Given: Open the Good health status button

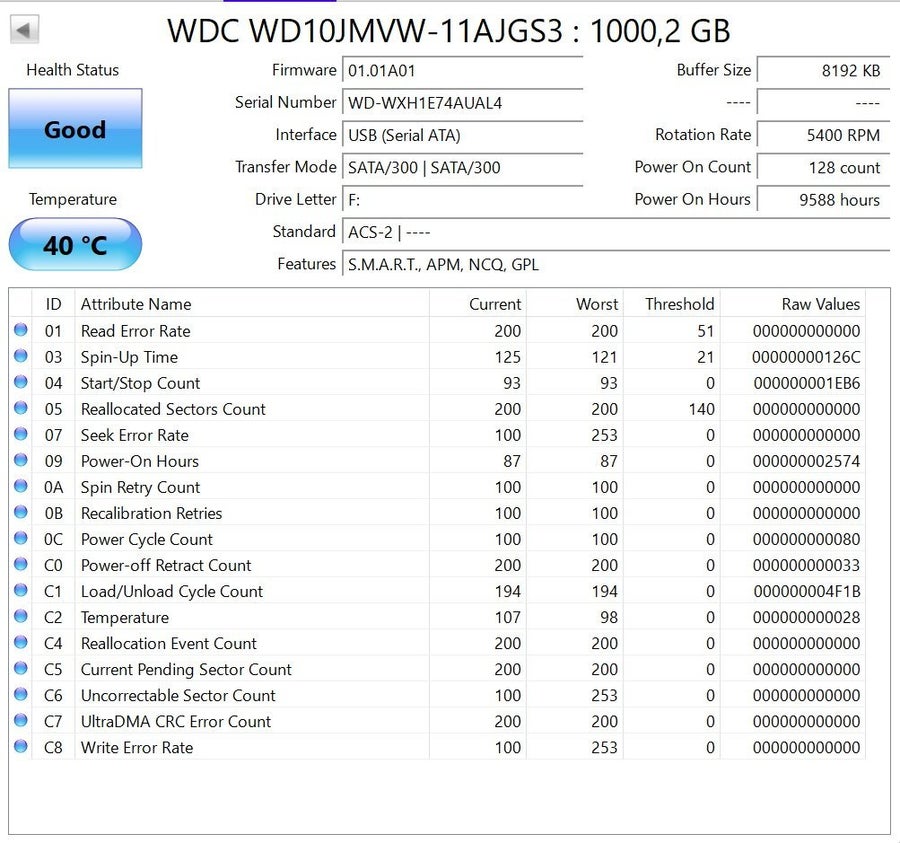Looking at the screenshot, I should 75,129.
